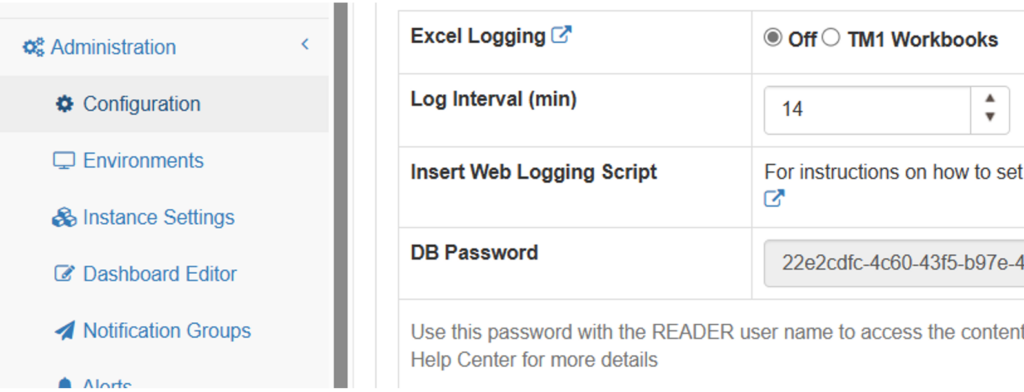Screen dimensions: 1024x392
Task: Click the Dashboard Editor pencil icon
Action: 64,274
